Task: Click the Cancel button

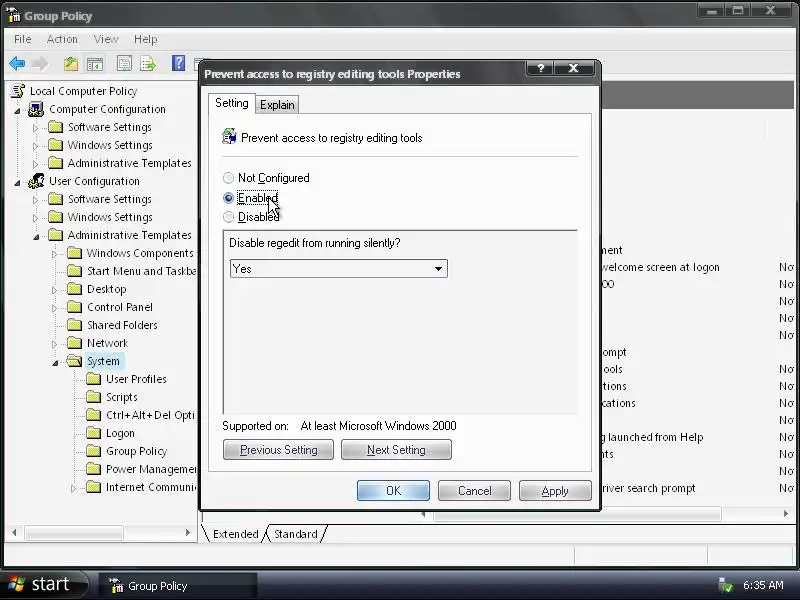Action: pos(474,490)
